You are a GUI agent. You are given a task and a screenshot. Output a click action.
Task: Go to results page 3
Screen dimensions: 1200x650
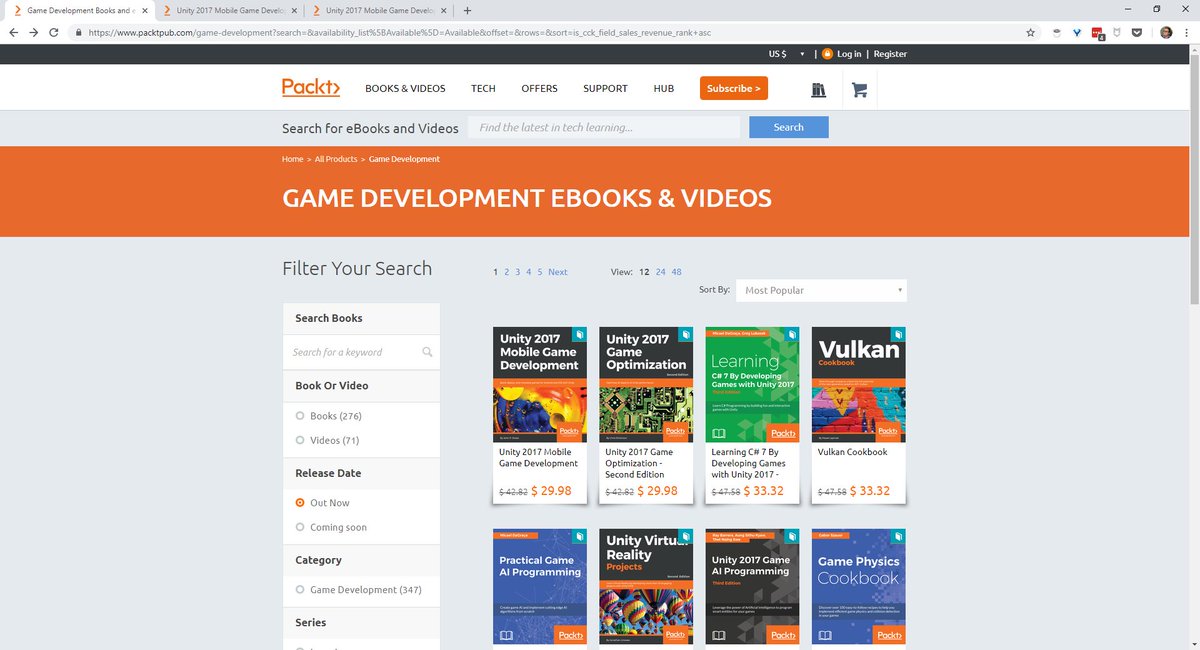pos(517,272)
